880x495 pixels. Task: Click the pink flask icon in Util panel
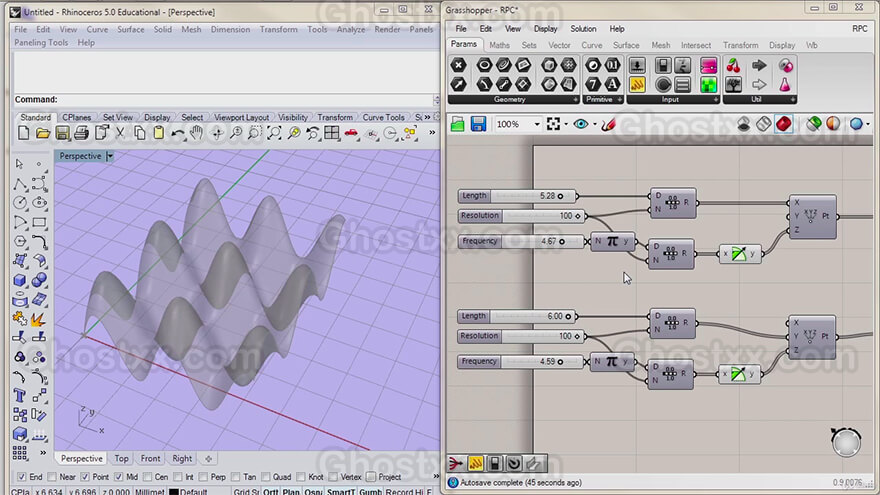coord(785,84)
